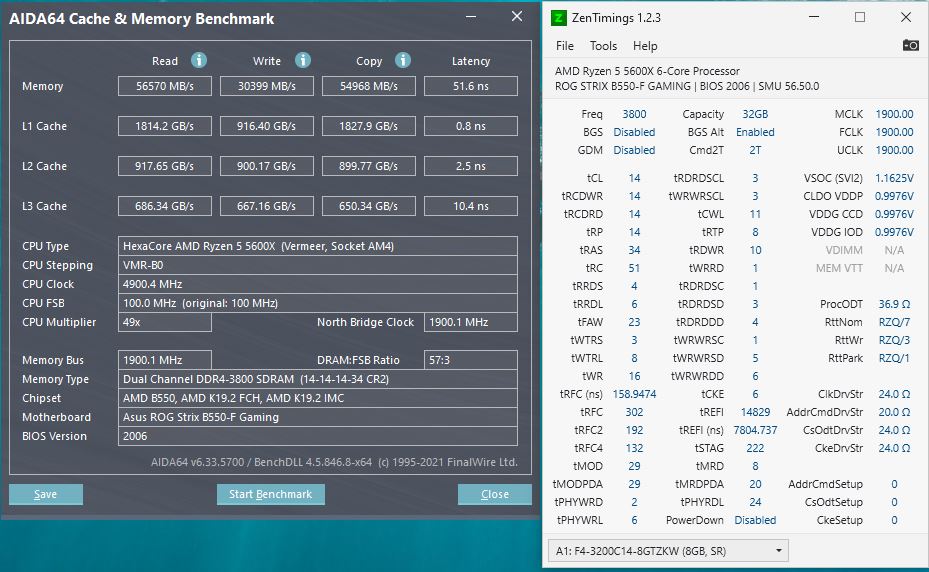This screenshot has width=929, height=572.
Task: Select L3 Cache Read 686.34 GB/s
Action: 165,206
